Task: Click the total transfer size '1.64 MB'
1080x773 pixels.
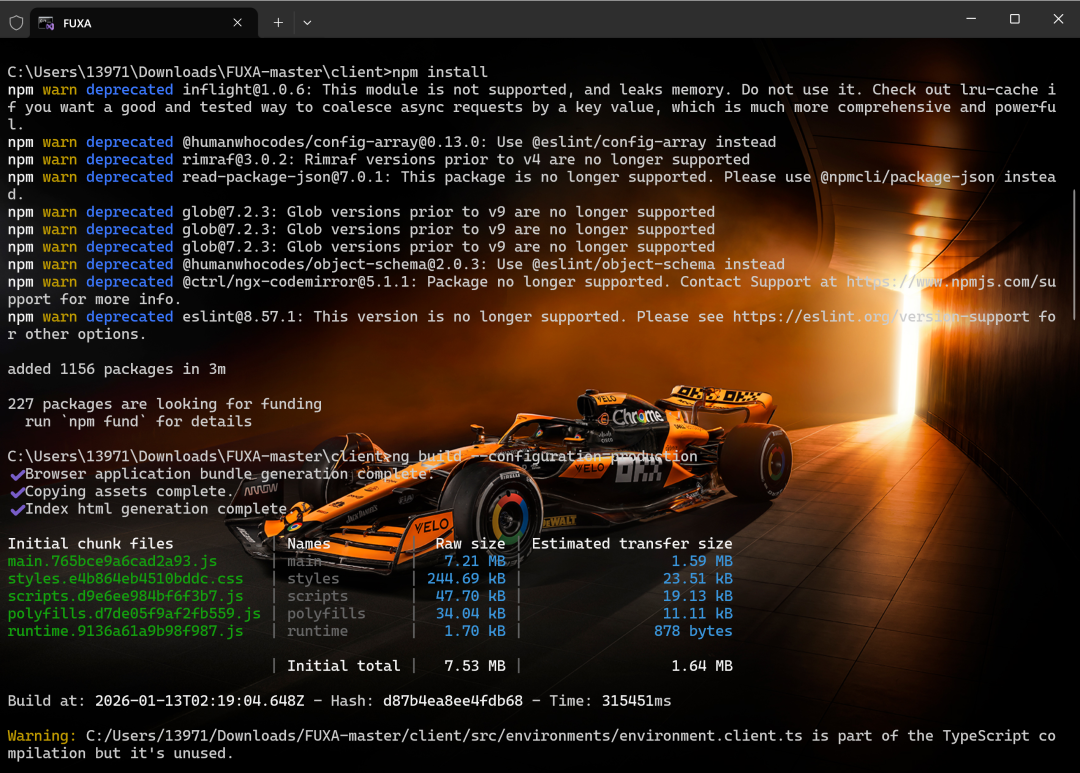Action: [702, 666]
